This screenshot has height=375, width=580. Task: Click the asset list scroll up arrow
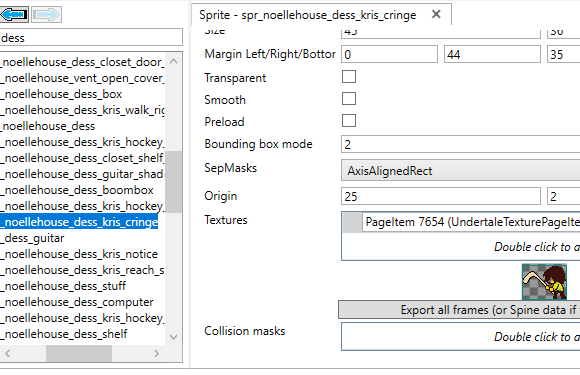[x=173, y=61]
